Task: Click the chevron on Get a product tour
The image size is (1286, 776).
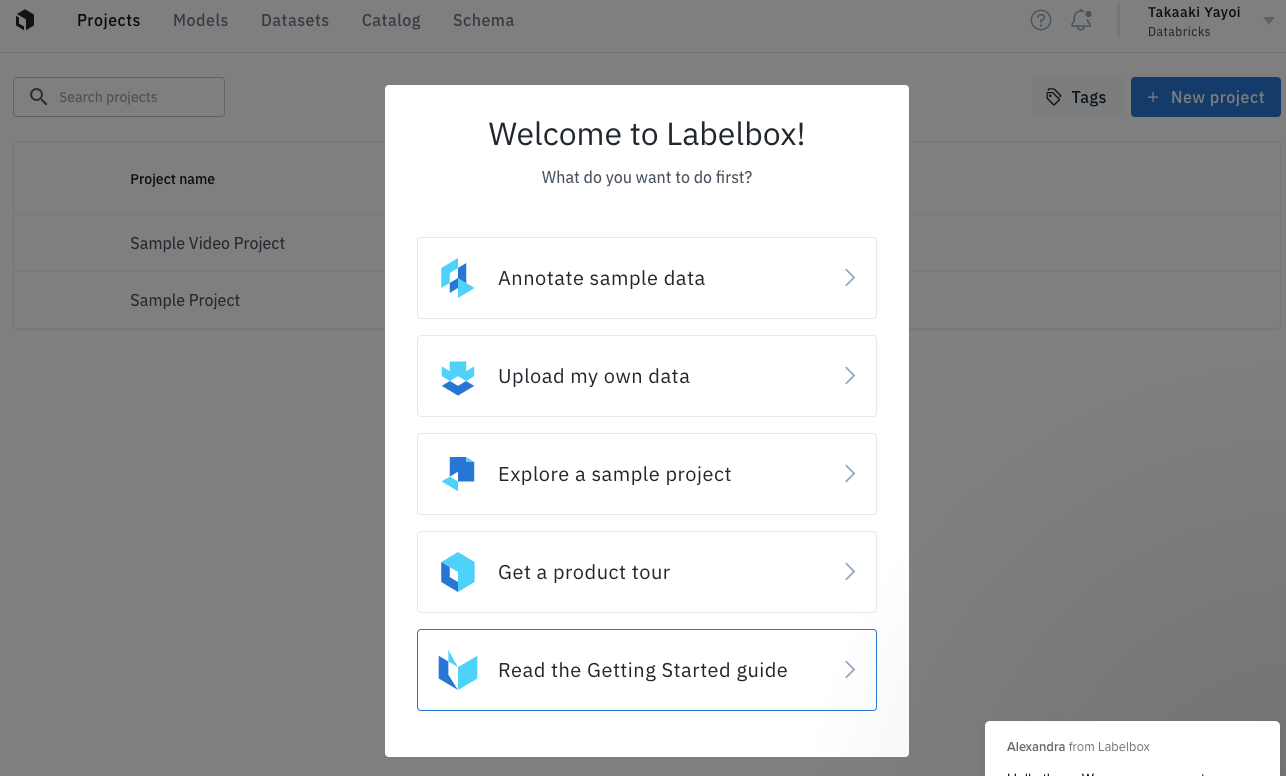Action: pyautogui.click(x=850, y=572)
